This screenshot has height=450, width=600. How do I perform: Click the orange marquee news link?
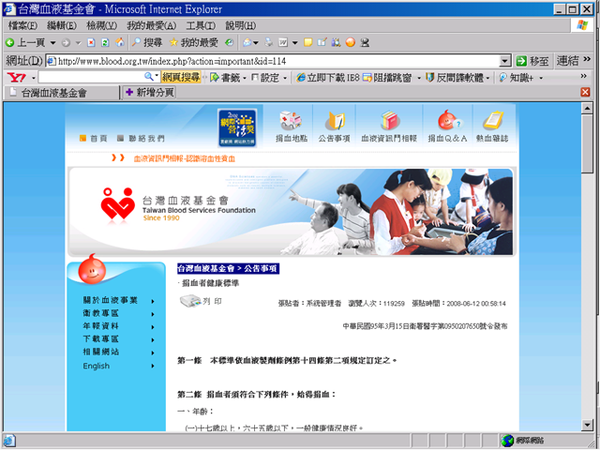(184, 159)
